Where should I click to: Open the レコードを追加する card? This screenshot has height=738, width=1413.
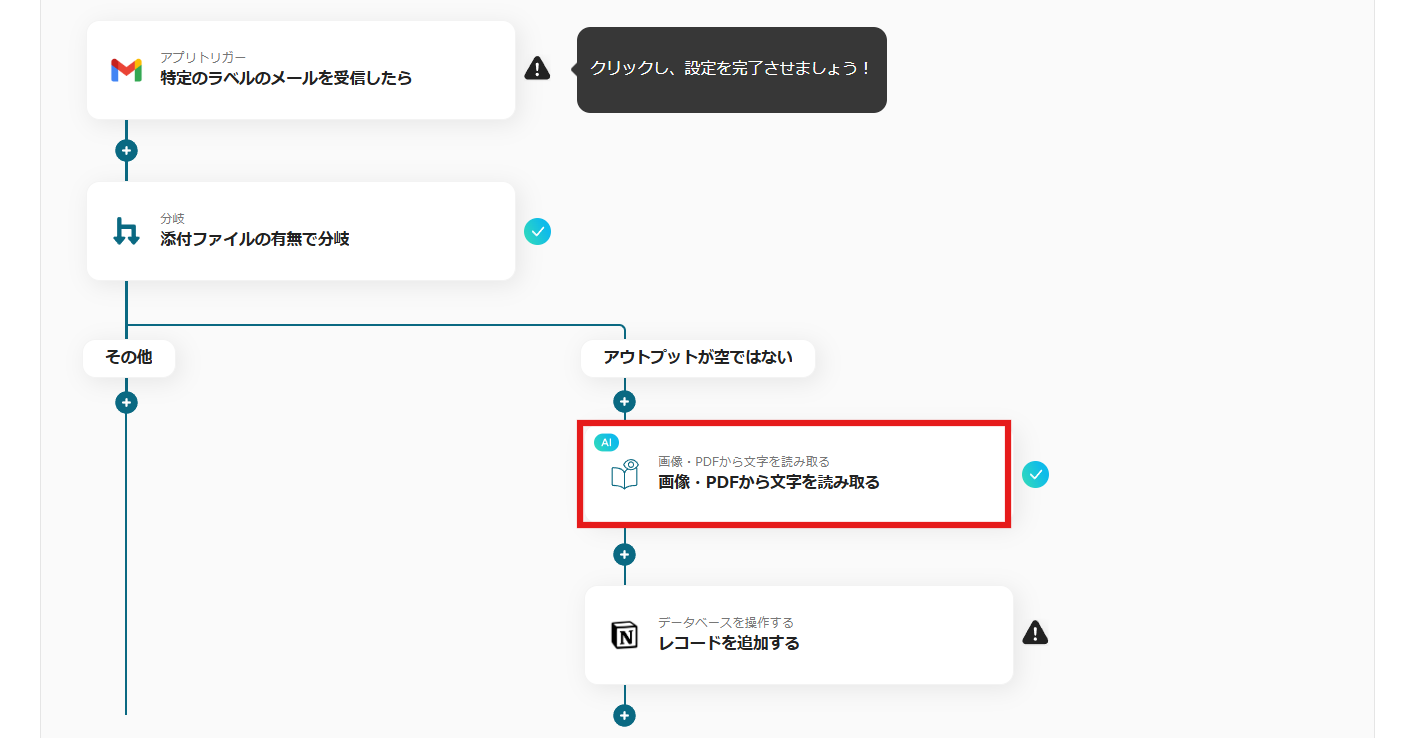(799, 635)
